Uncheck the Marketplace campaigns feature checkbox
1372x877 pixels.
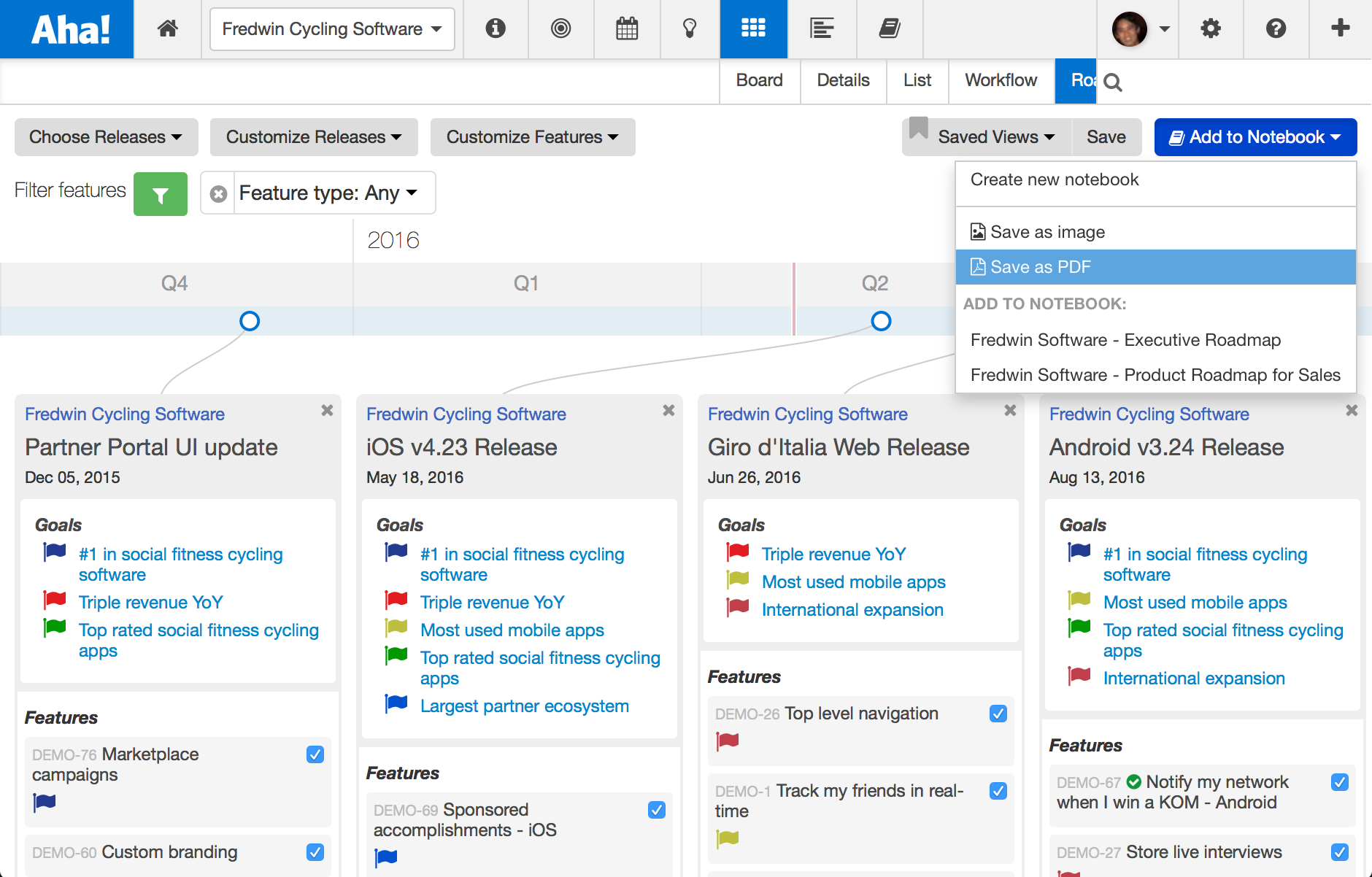[x=315, y=754]
